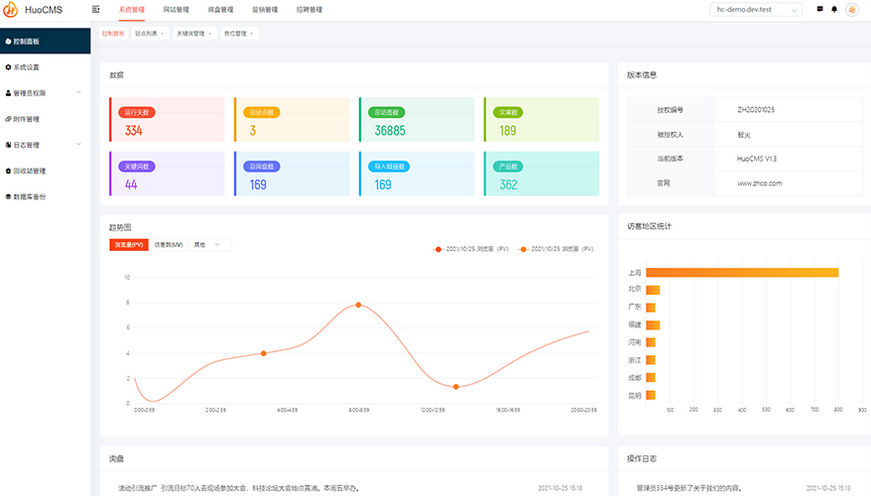This screenshot has height=496, width=871.
Task: Open the 其他 dropdown in the trend chart
Action: coord(209,244)
